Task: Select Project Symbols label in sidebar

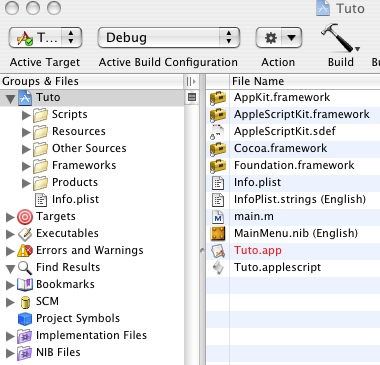Action: pos(78,318)
